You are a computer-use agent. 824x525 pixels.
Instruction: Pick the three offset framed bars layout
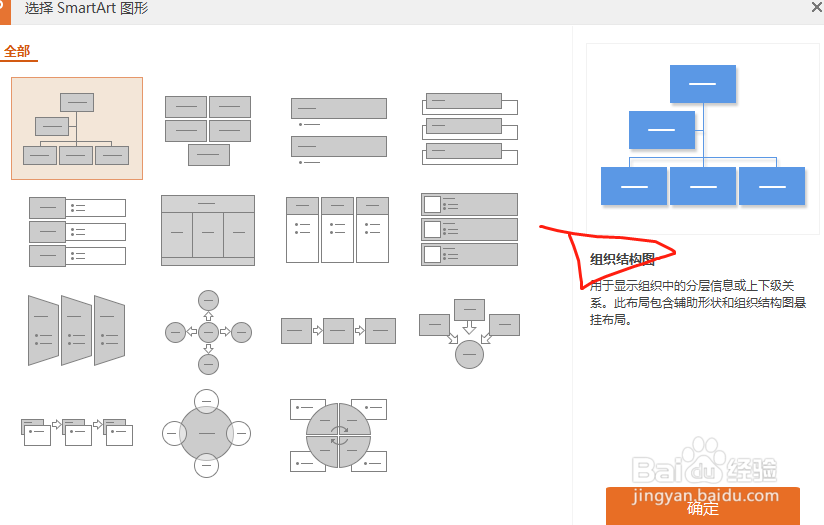(x=470, y=129)
